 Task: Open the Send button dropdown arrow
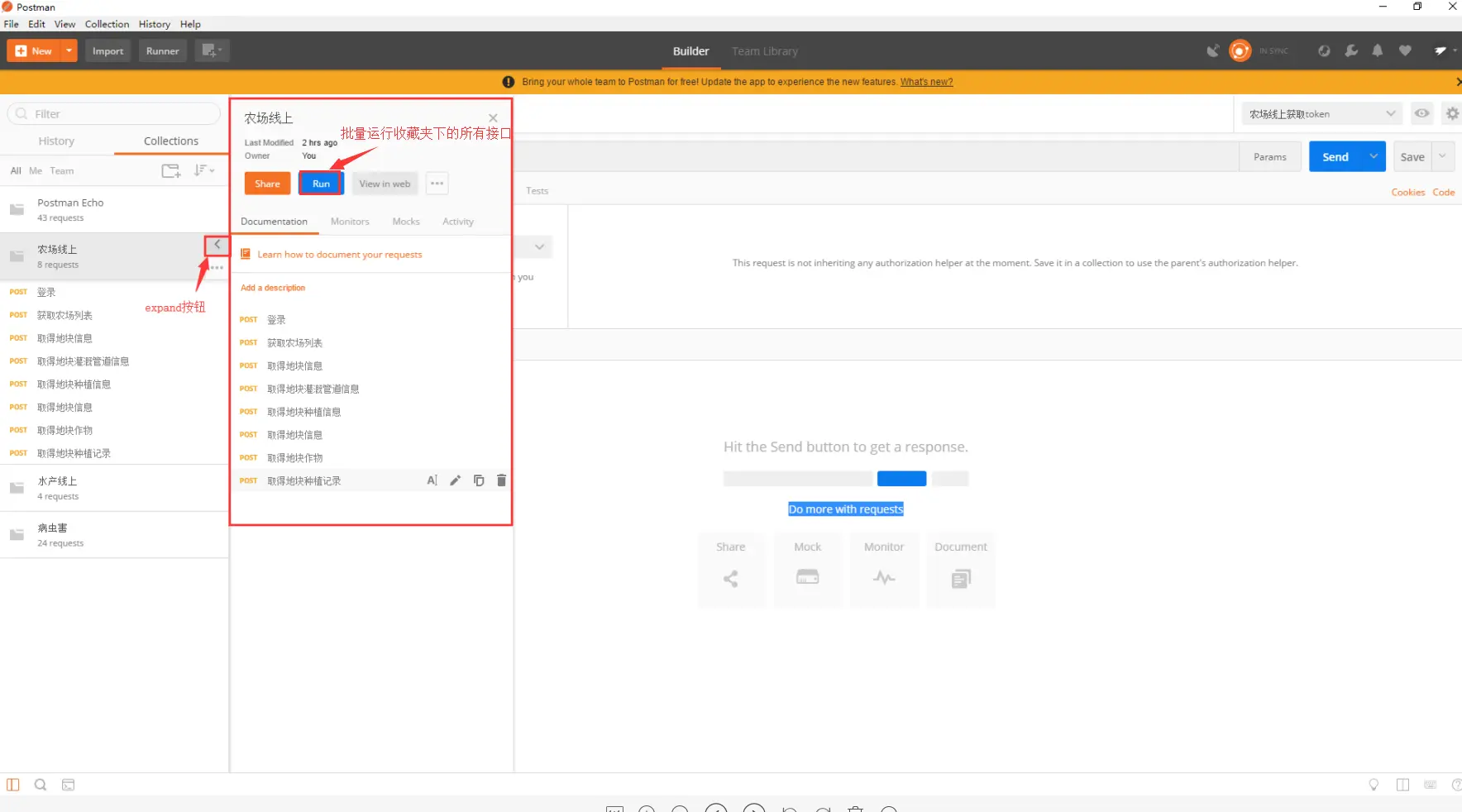pyautogui.click(x=1374, y=157)
